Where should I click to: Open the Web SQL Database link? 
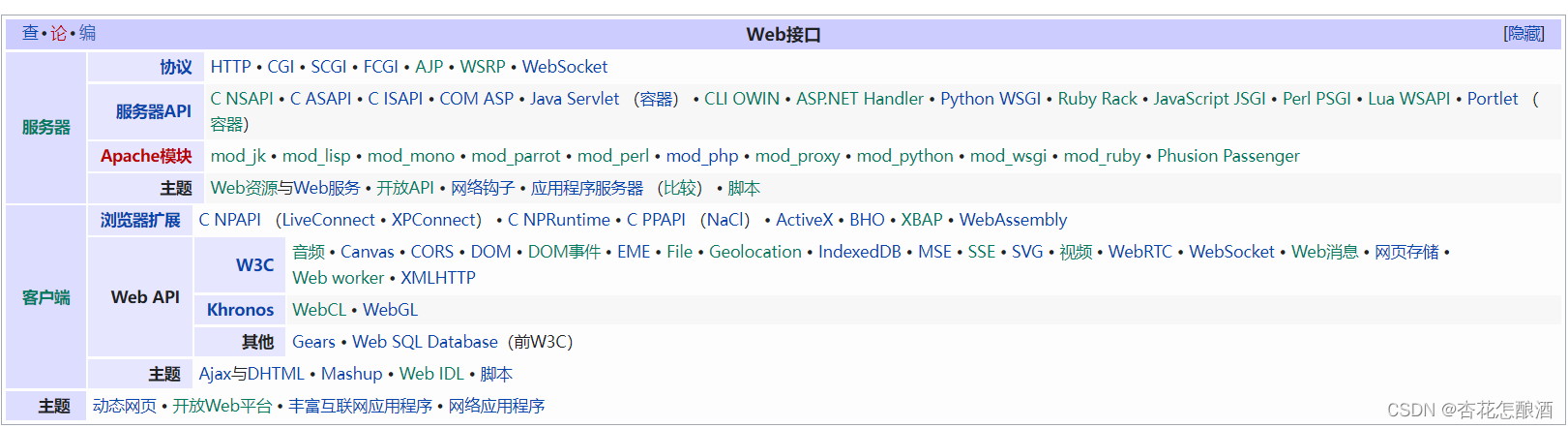click(x=425, y=342)
